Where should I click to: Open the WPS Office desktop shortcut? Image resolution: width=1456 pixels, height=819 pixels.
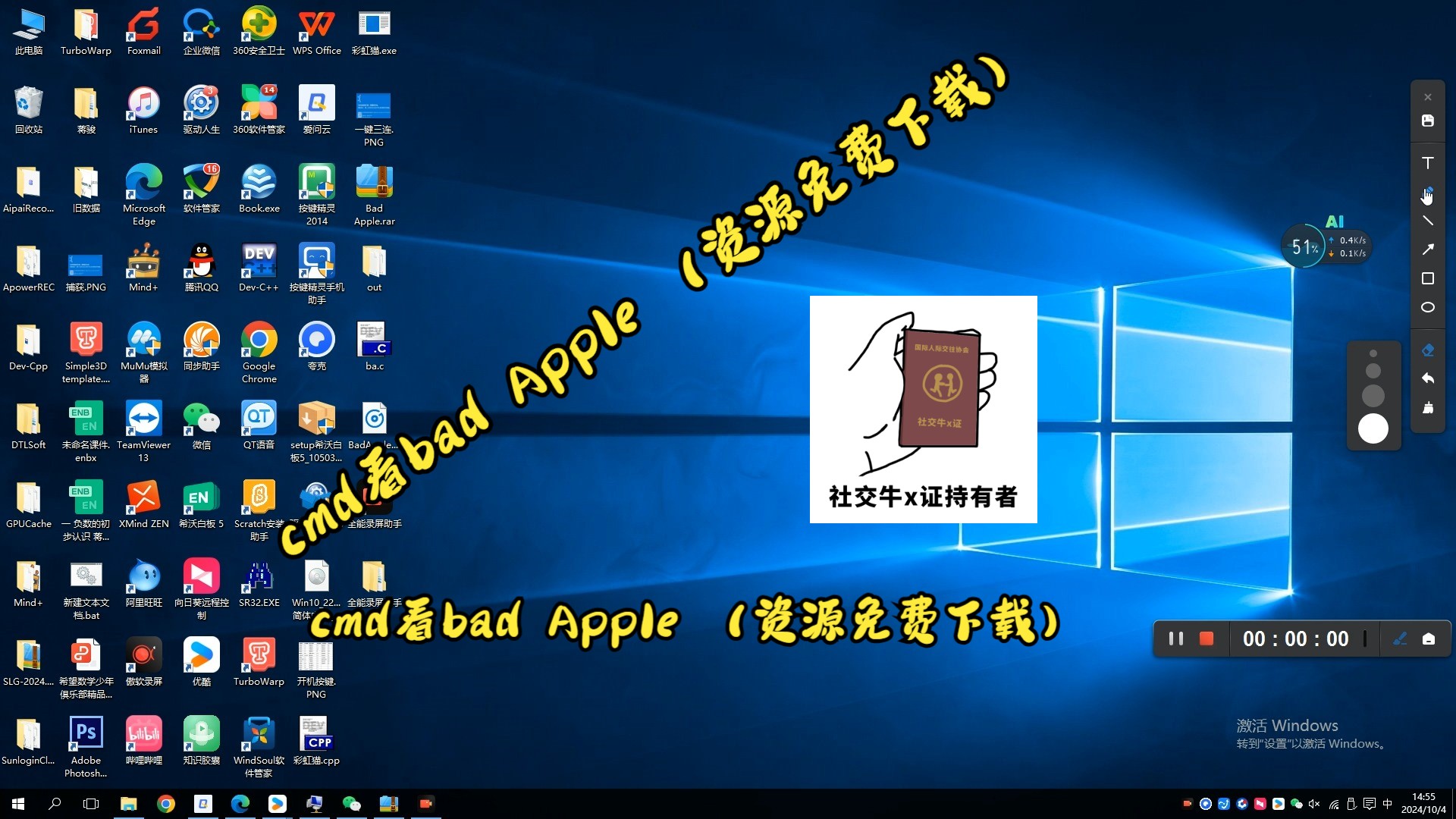(316, 32)
